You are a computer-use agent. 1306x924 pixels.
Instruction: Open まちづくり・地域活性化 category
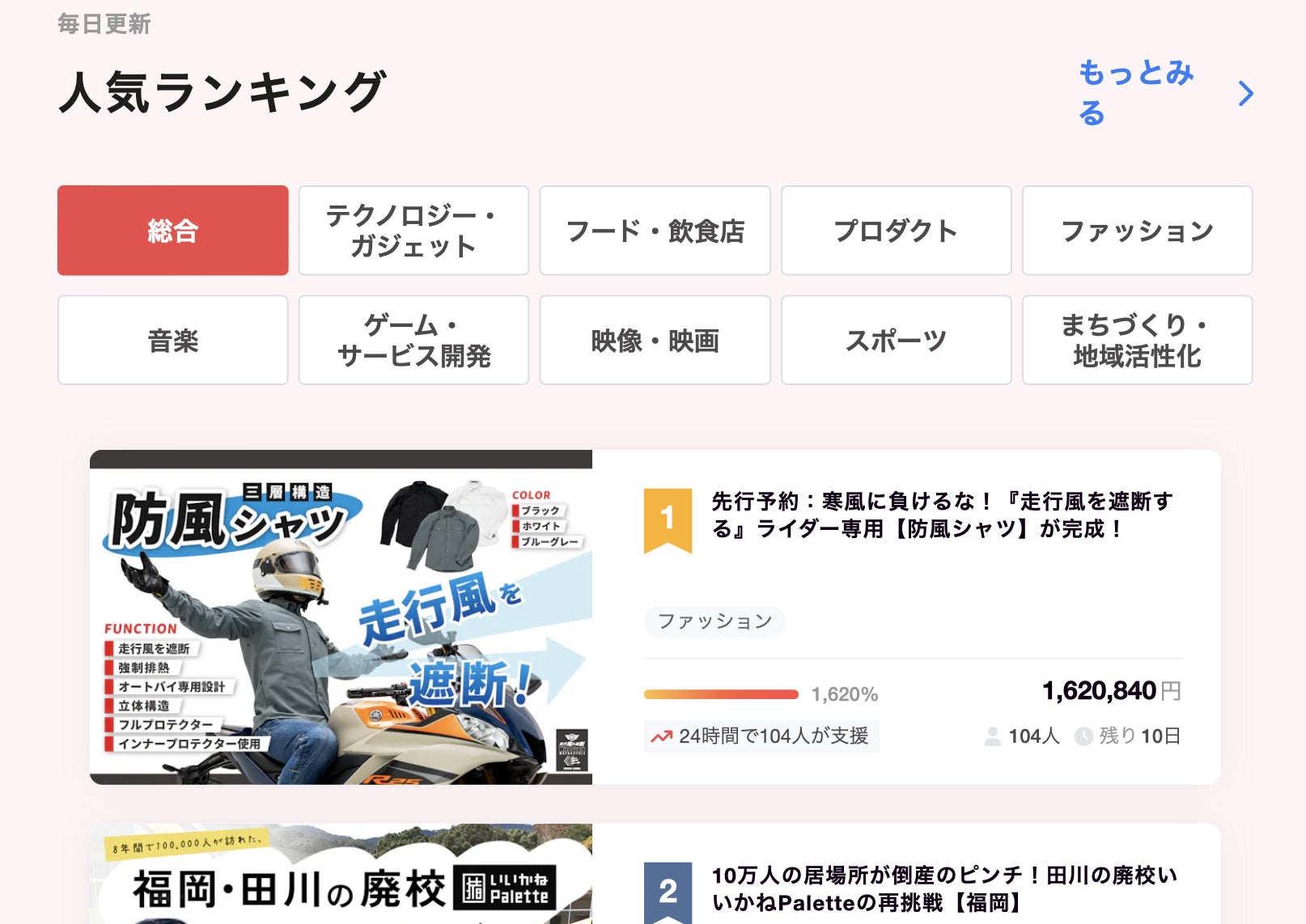coord(1137,340)
